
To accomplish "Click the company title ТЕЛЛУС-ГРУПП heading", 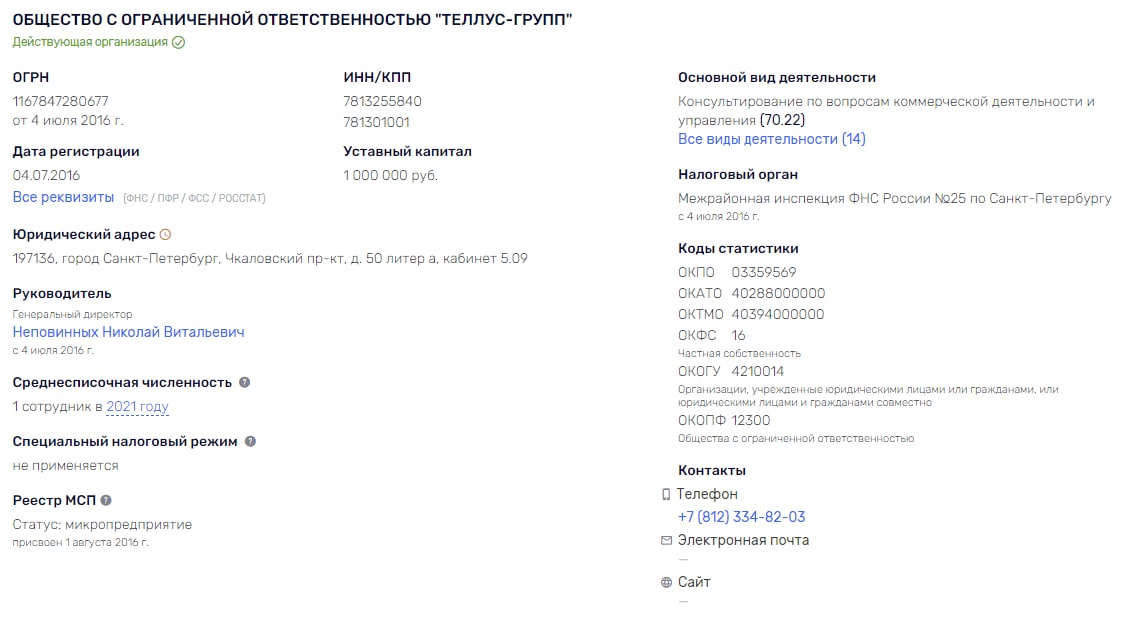I will 292,19.
